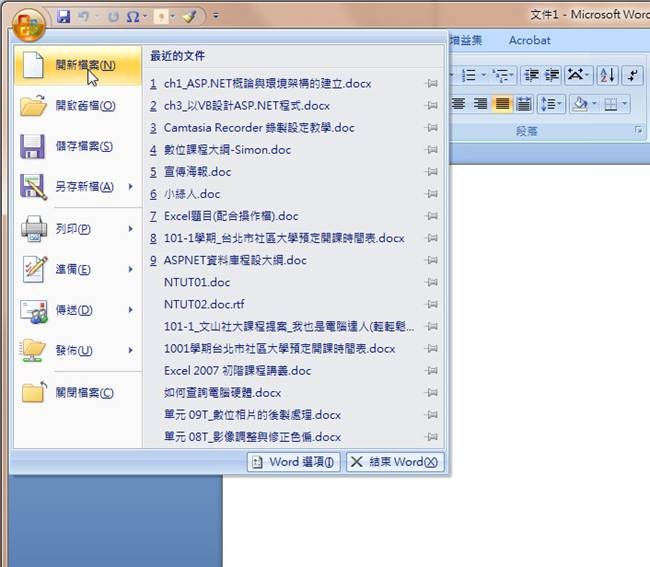Select 開新檔案(N) in Office menu
650x567 pixels.
78,65
